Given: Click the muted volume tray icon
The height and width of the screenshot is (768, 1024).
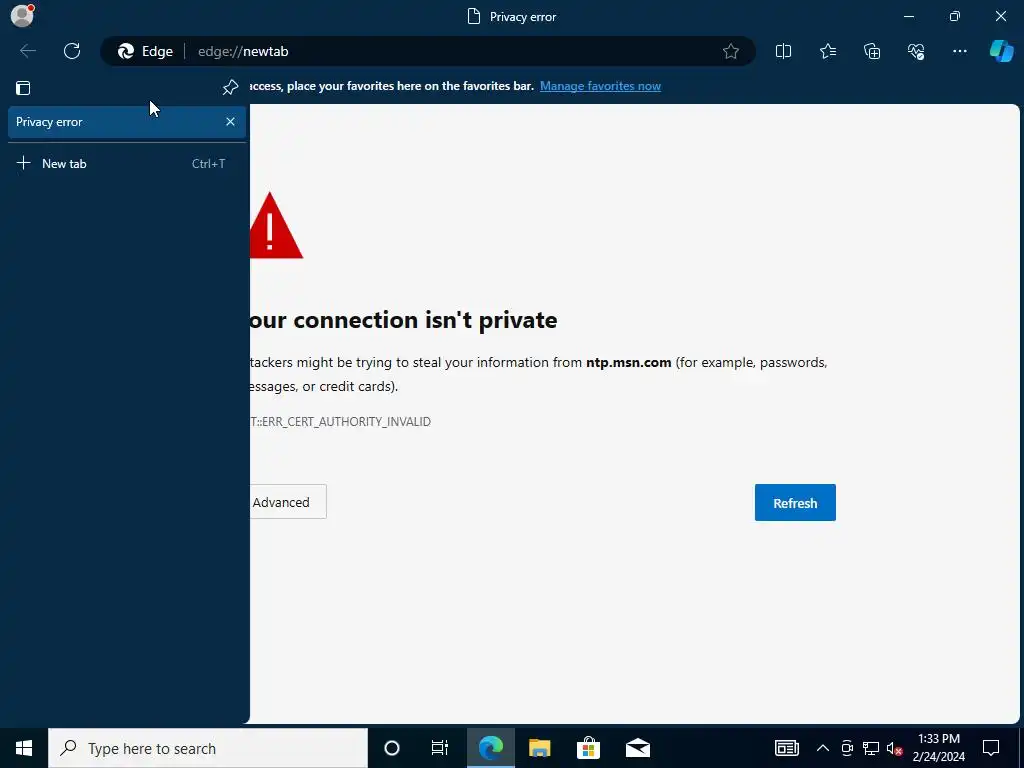Looking at the screenshot, I should [895, 748].
